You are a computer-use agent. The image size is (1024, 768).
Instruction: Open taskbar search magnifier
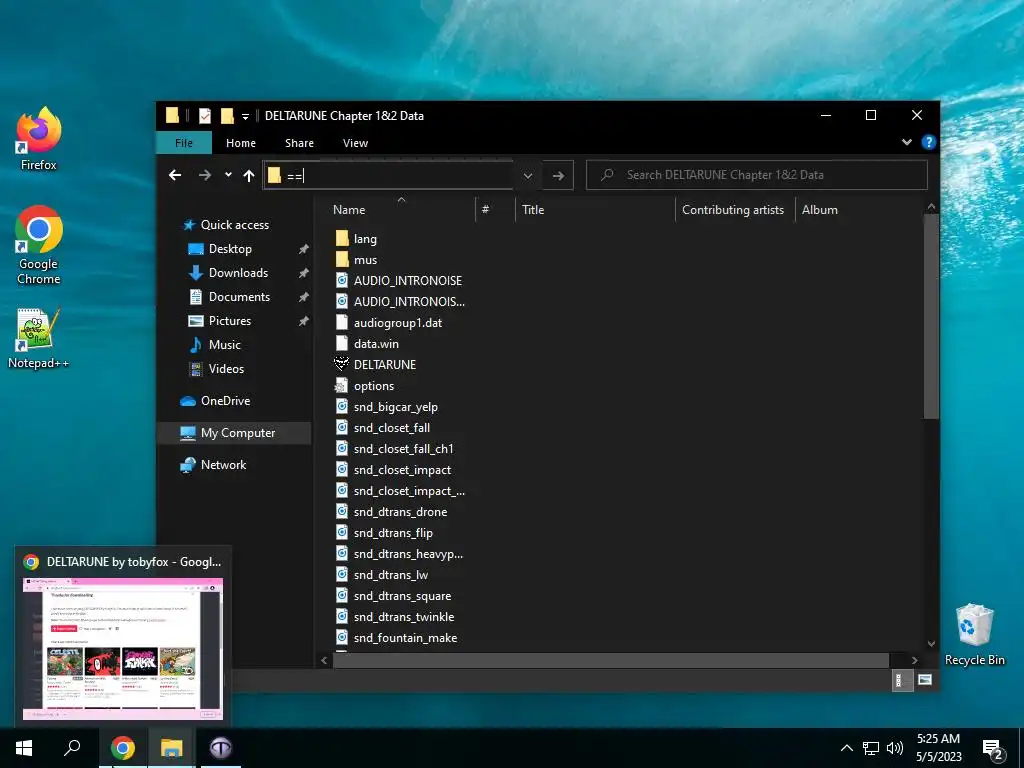(72, 748)
